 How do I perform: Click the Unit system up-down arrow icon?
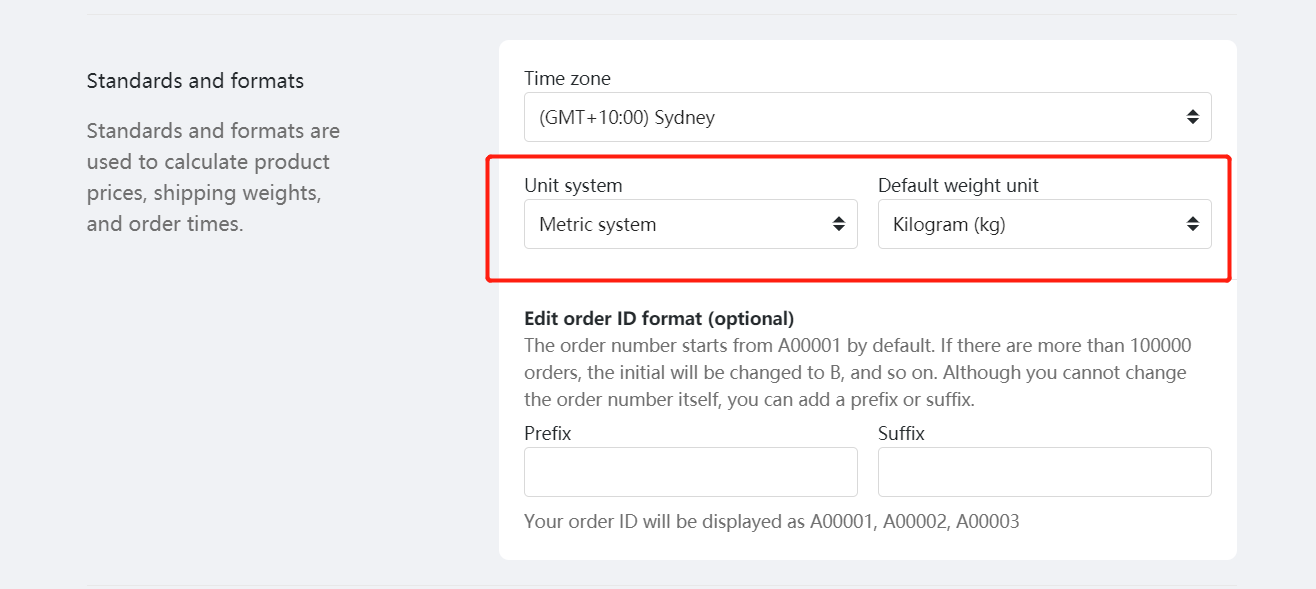point(838,224)
